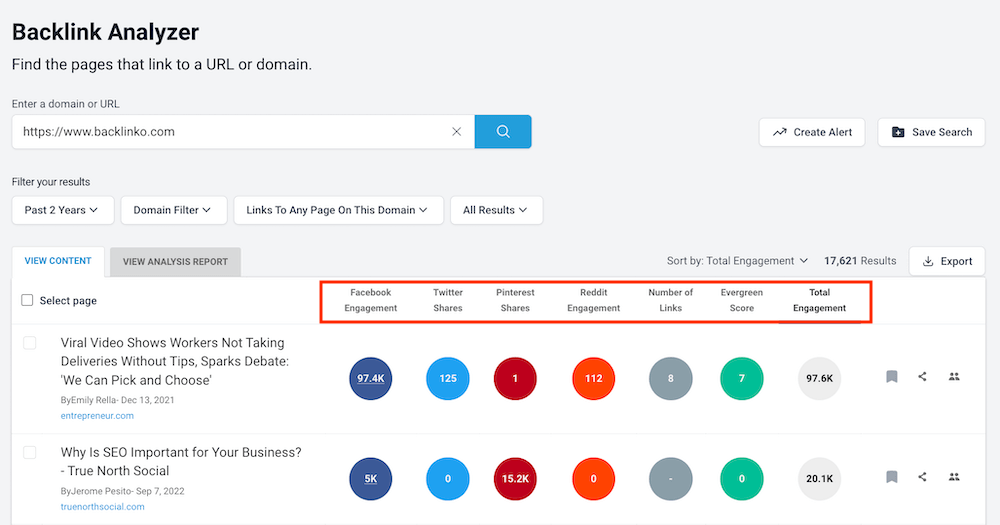Image resolution: width=1000 pixels, height=525 pixels.
Task: Open the Sort by Total Engagement dropdown
Action: [x=737, y=261]
